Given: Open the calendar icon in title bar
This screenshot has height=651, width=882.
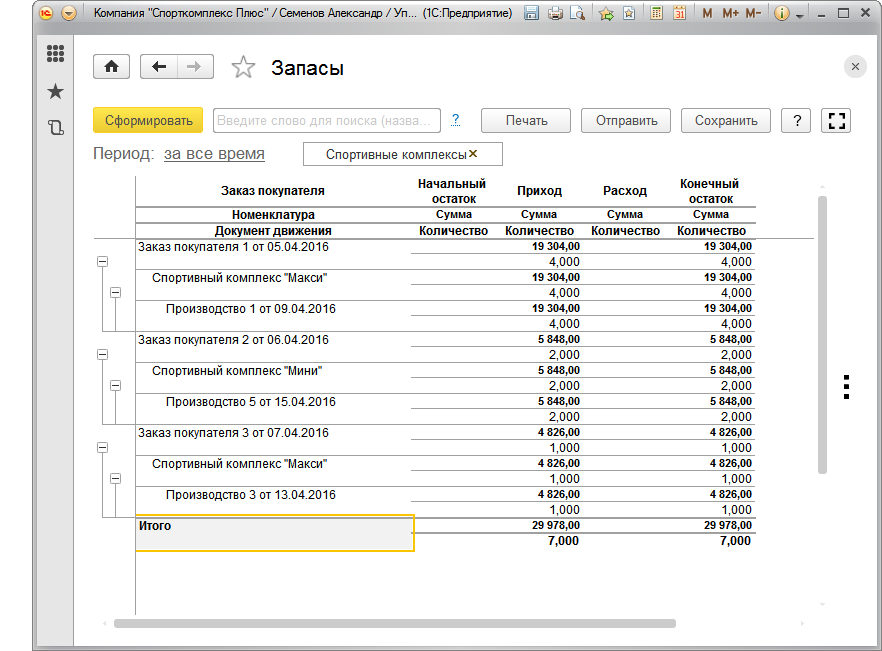Looking at the screenshot, I should (x=680, y=14).
